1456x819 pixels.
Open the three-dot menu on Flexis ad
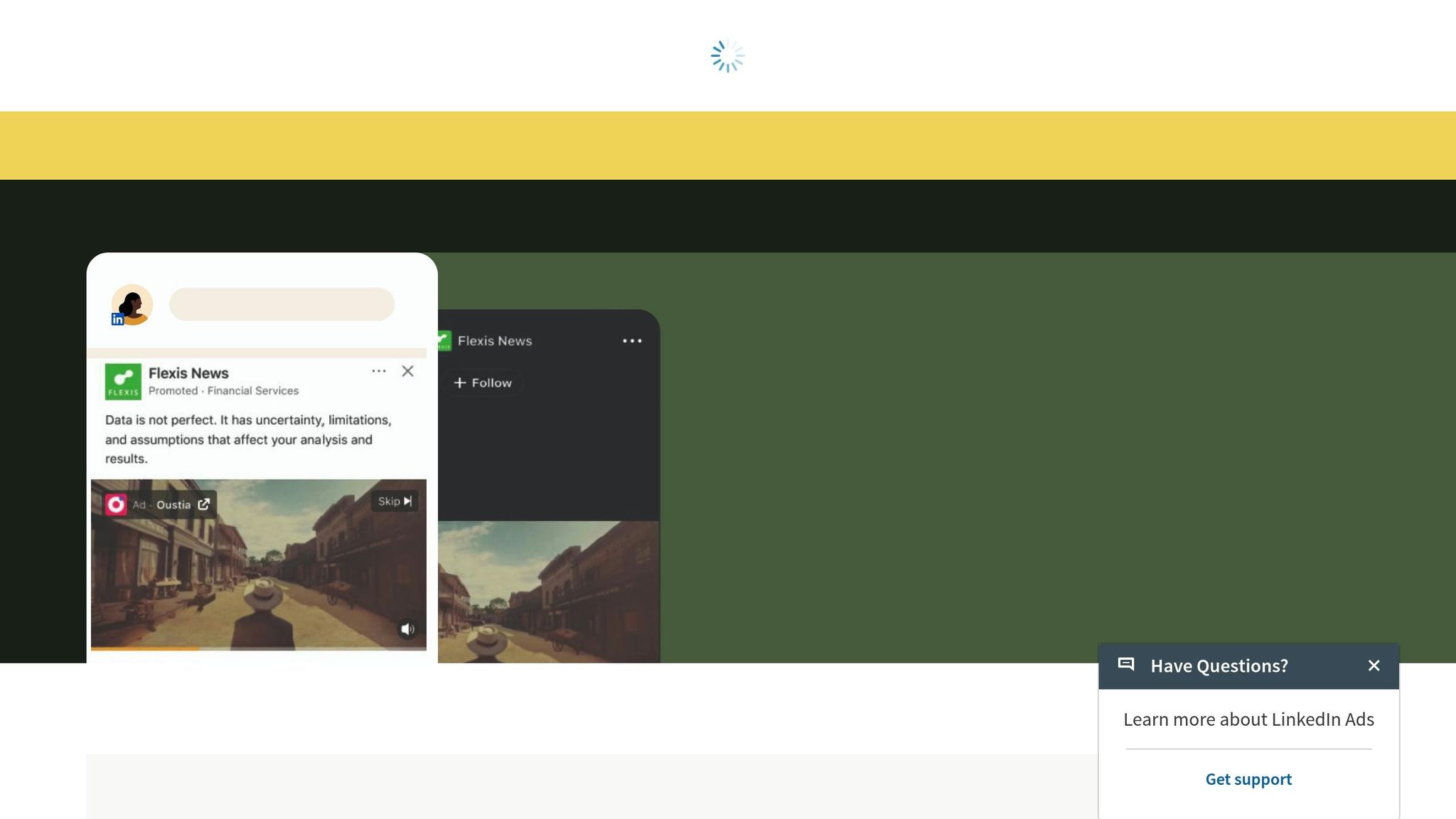pos(379,371)
